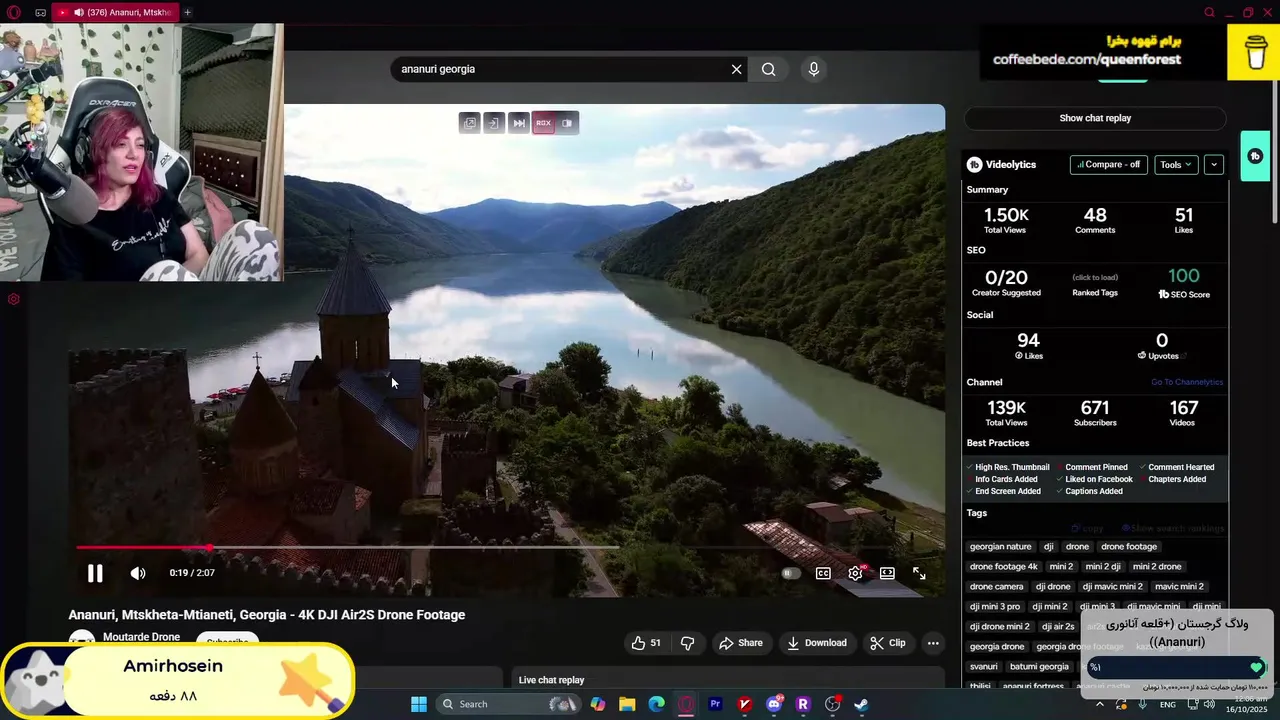Click the 'batumi georgia' tag
The height and width of the screenshot is (720, 1280).
(1039, 667)
